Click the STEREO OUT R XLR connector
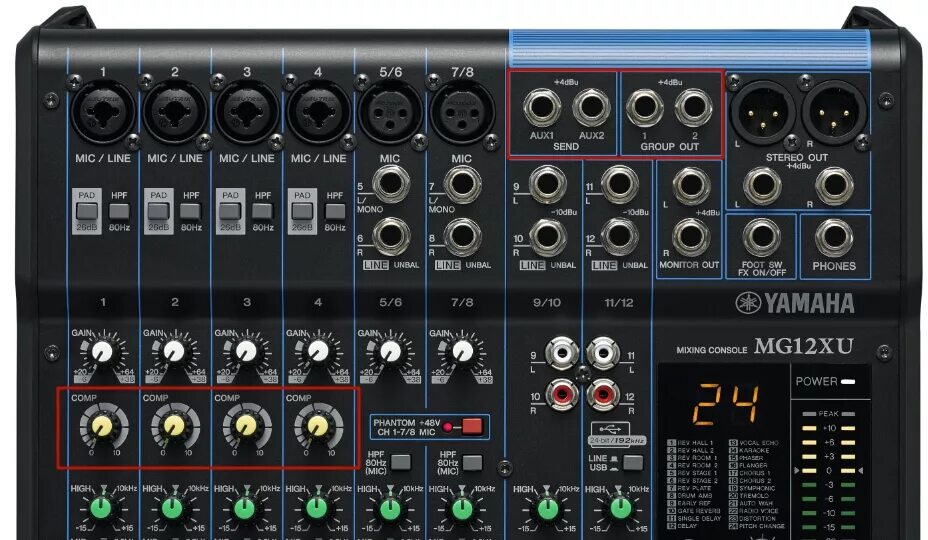Image resolution: width=928 pixels, height=540 pixels. pos(834,112)
